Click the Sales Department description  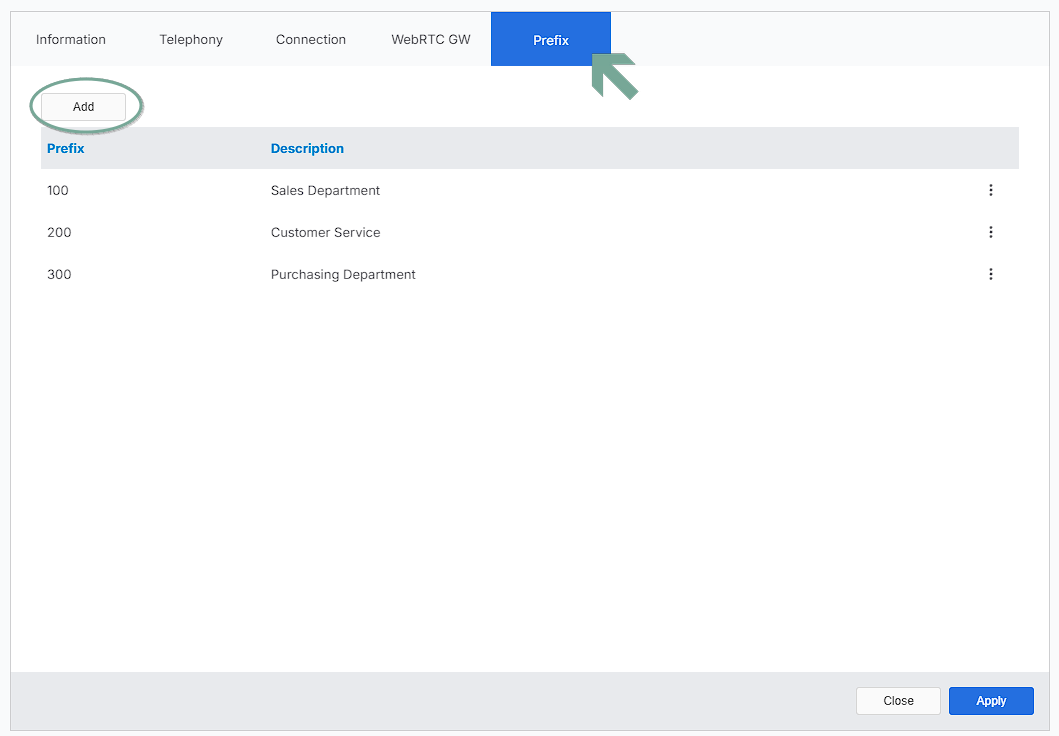(x=325, y=190)
